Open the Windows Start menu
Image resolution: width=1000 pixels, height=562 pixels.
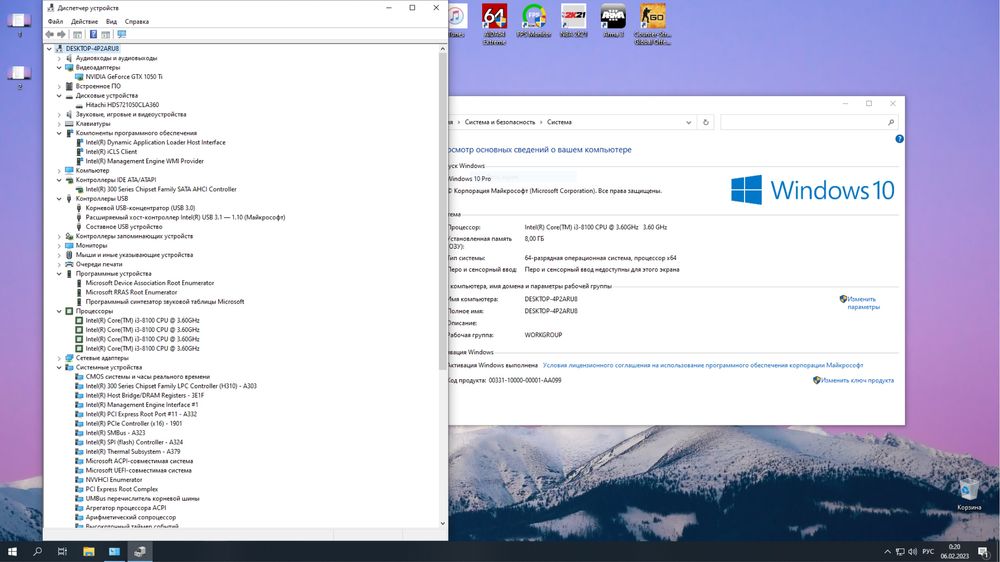coord(12,551)
